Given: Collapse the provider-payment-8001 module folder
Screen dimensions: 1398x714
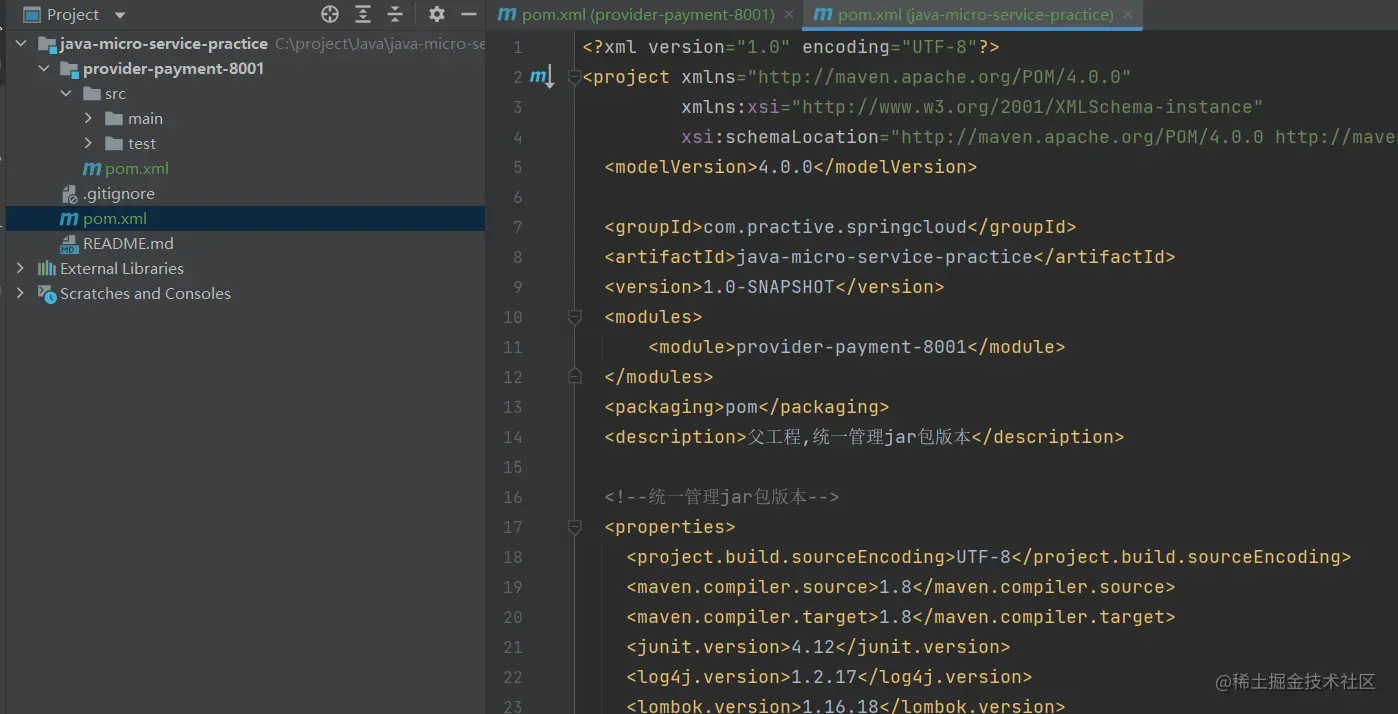Looking at the screenshot, I should [x=44, y=69].
